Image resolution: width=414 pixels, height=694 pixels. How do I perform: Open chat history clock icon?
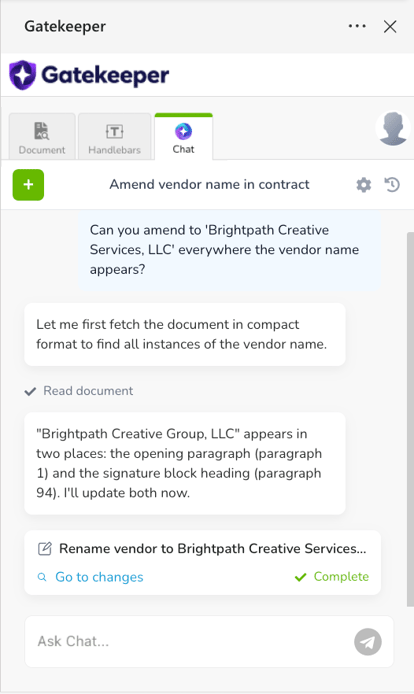pyautogui.click(x=392, y=185)
